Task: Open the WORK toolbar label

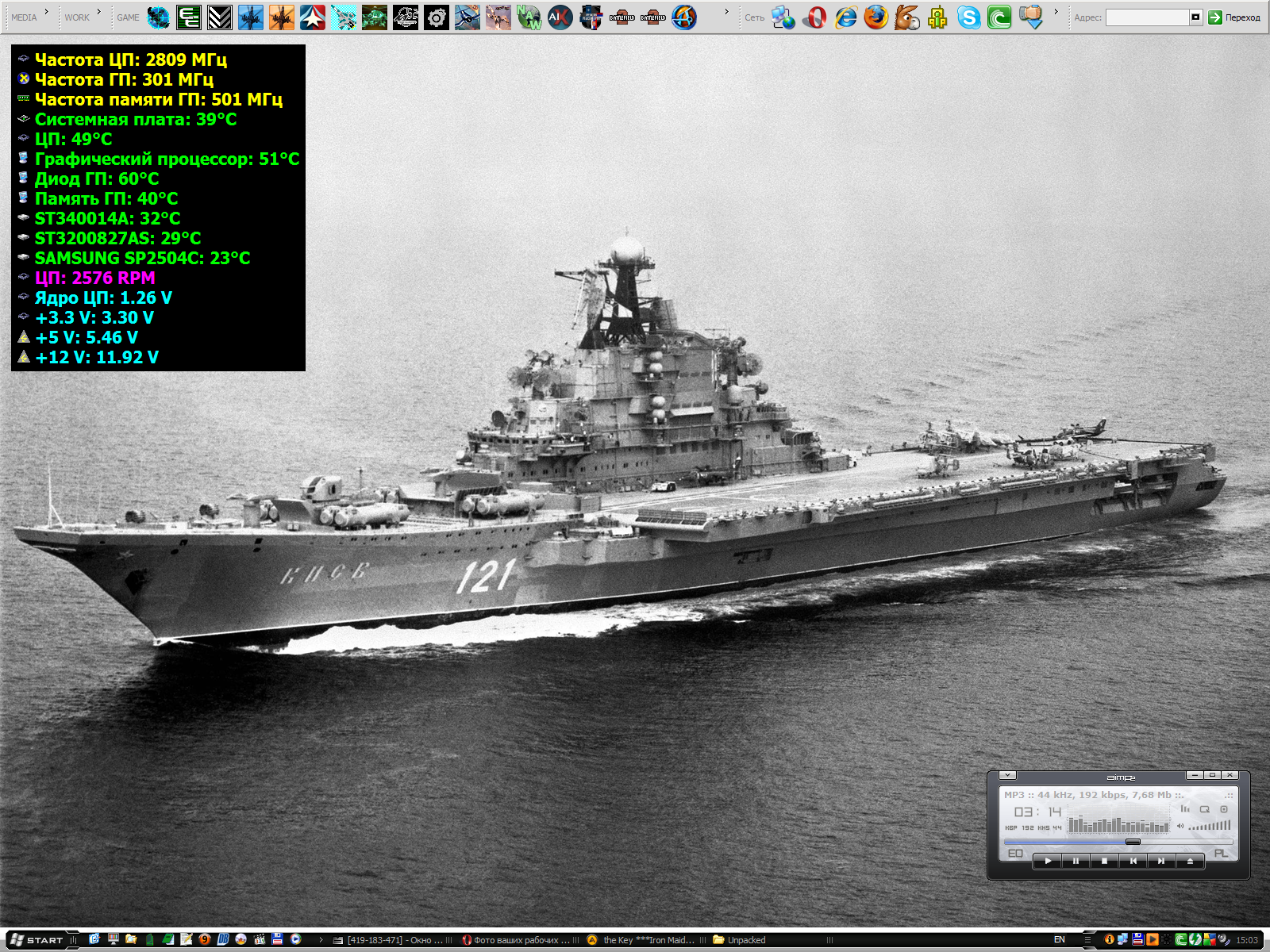Action: coord(77,17)
